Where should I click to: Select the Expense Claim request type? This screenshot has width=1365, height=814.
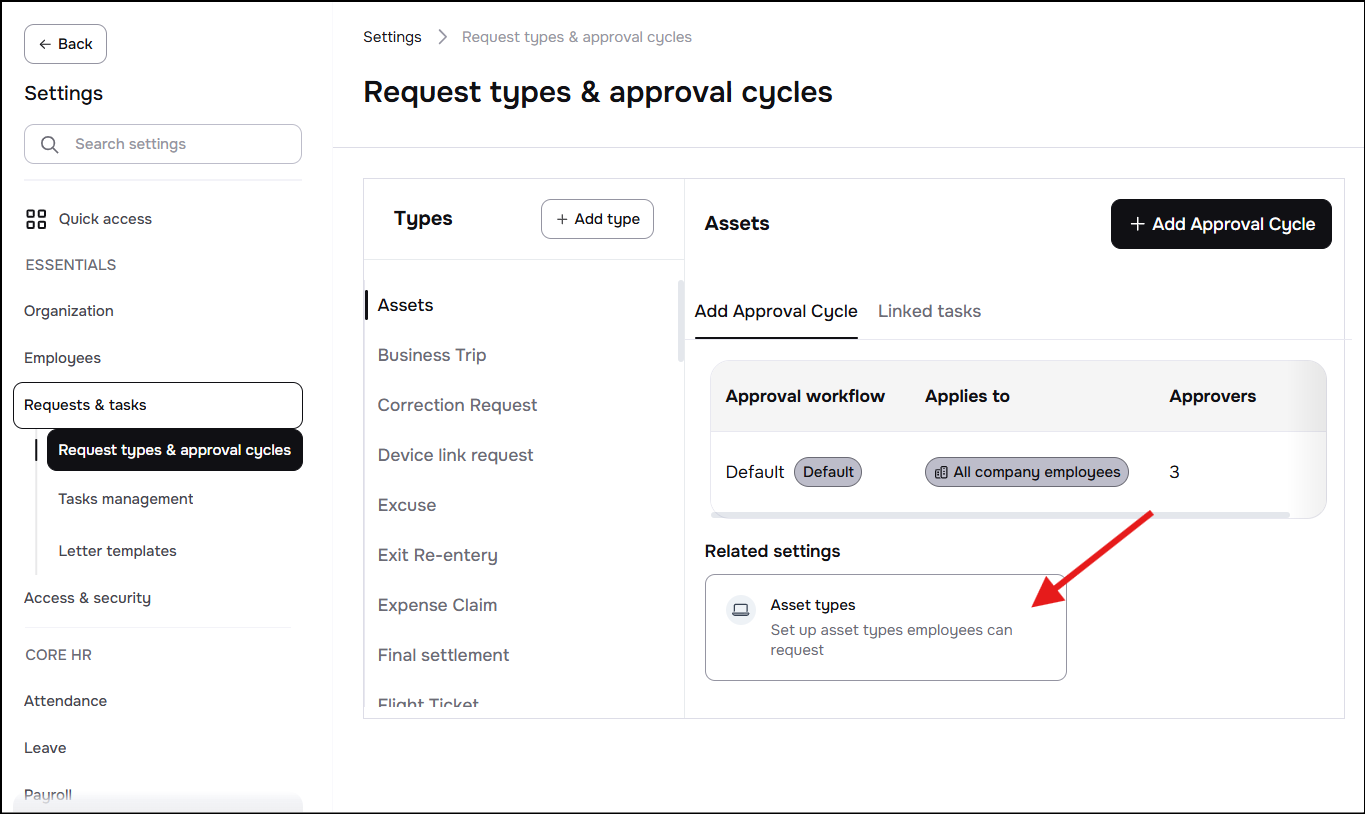[x=437, y=605]
